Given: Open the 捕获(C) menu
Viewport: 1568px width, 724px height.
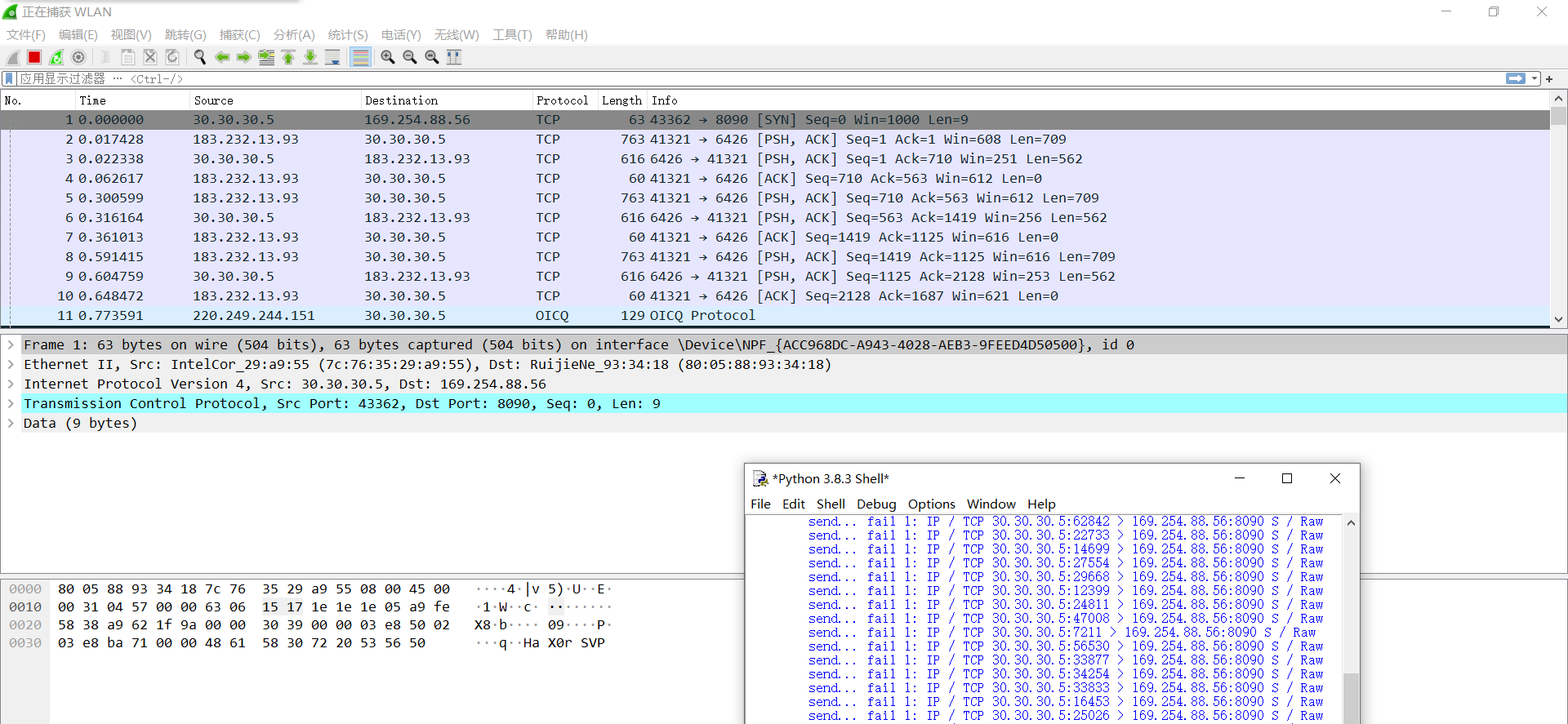Looking at the screenshot, I should [x=240, y=35].
